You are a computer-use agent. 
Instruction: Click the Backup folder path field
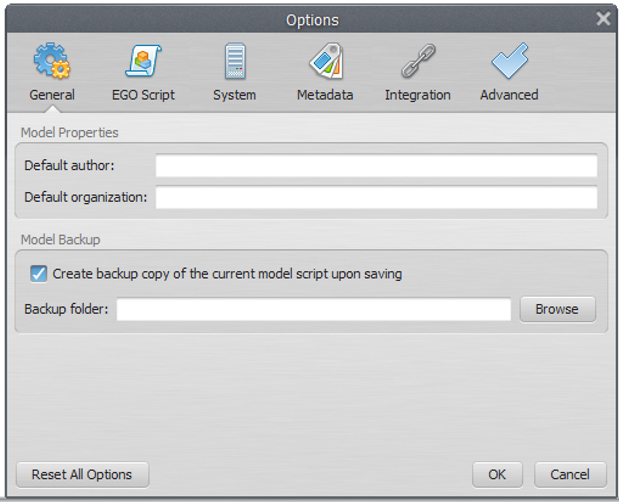(314, 309)
